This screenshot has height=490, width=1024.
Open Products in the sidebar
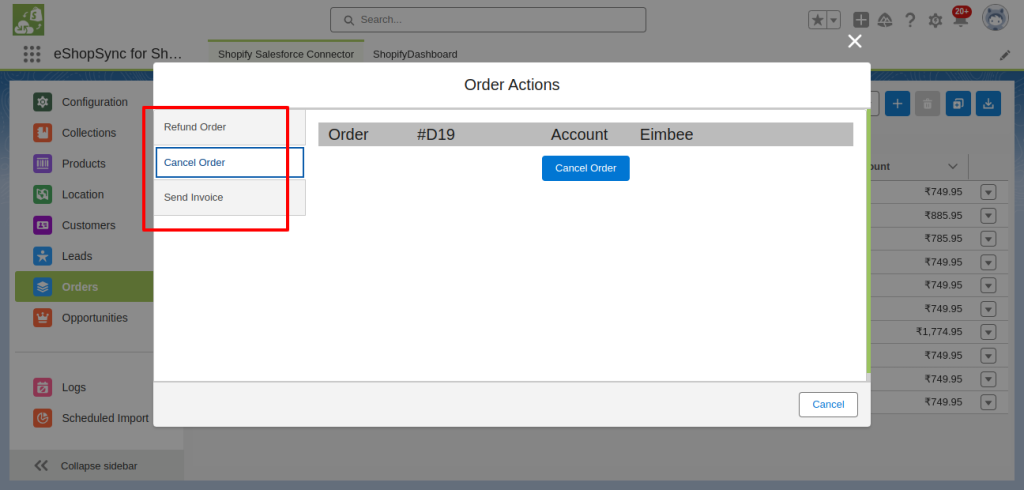coord(84,163)
